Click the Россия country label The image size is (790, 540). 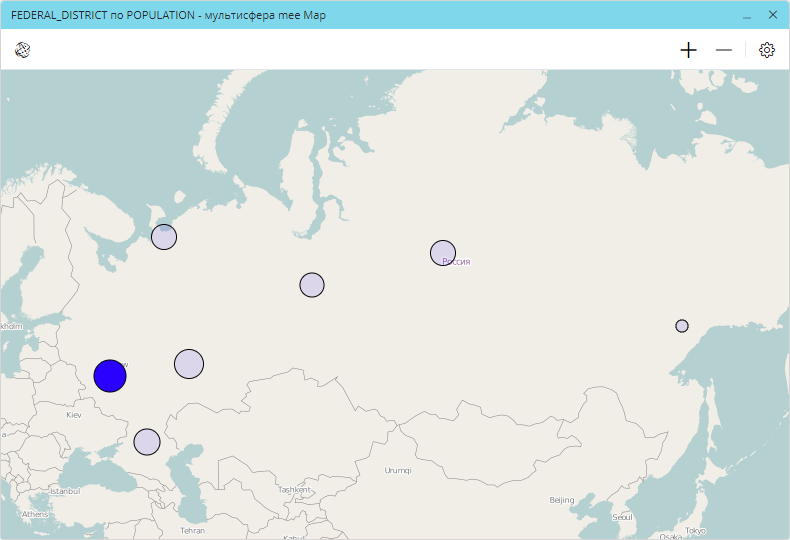457,262
